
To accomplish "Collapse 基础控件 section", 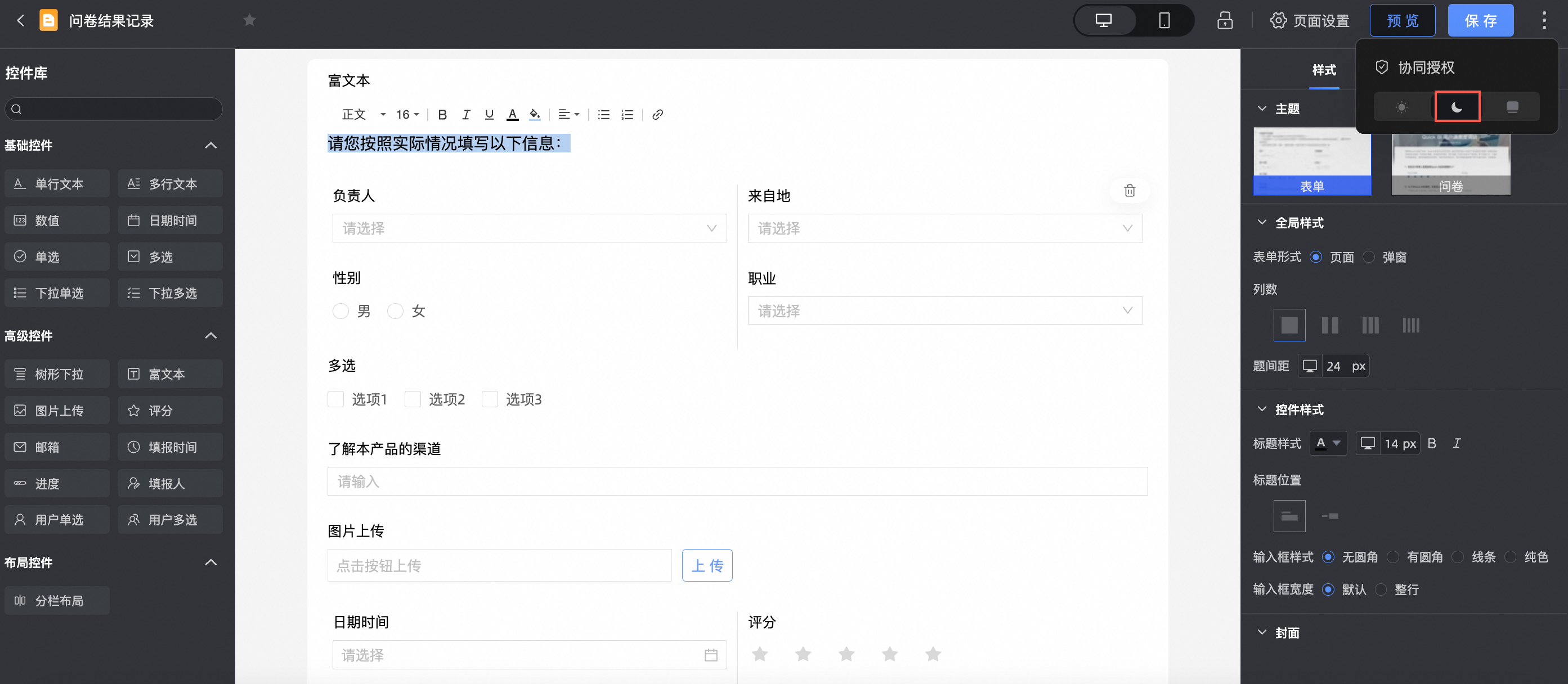I will coord(210,145).
